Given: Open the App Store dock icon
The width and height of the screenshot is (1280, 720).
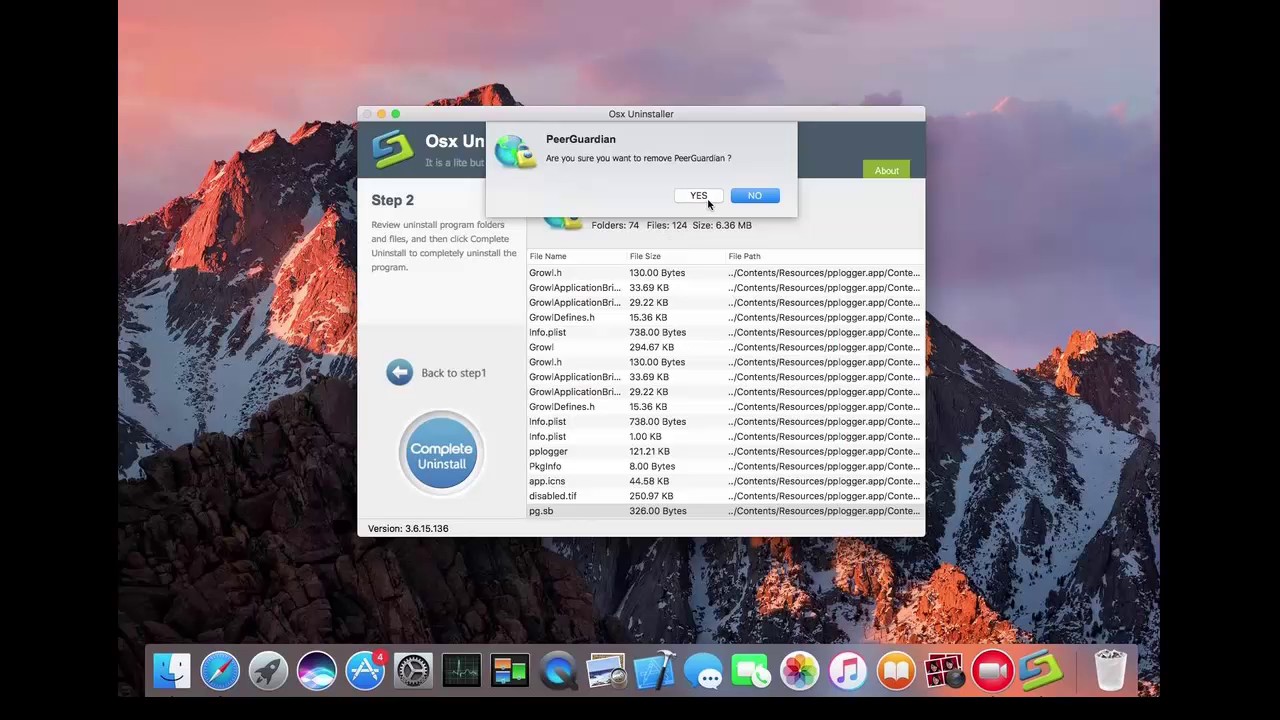Looking at the screenshot, I should [x=365, y=671].
